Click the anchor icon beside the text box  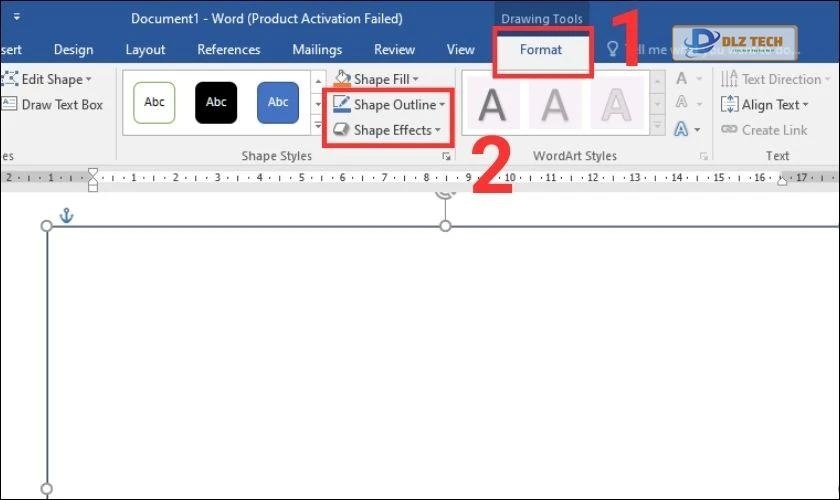click(67, 215)
